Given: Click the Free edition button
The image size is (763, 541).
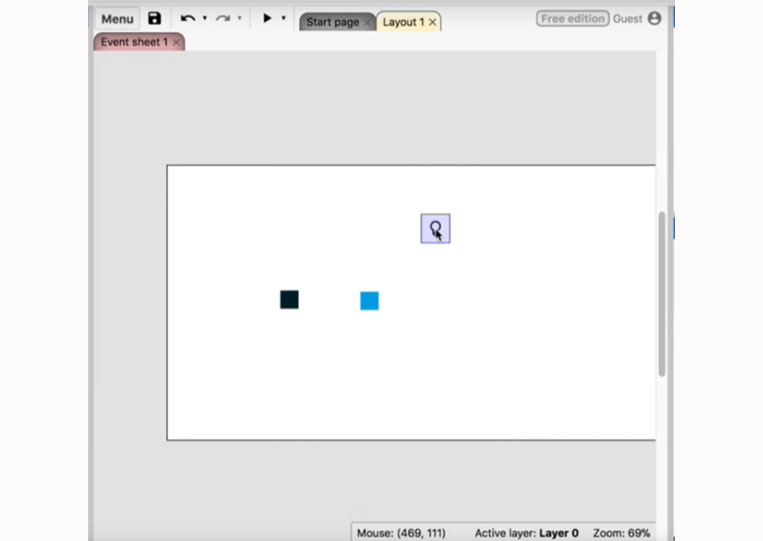Looking at the screenshot, I should [x=572, y=18].
